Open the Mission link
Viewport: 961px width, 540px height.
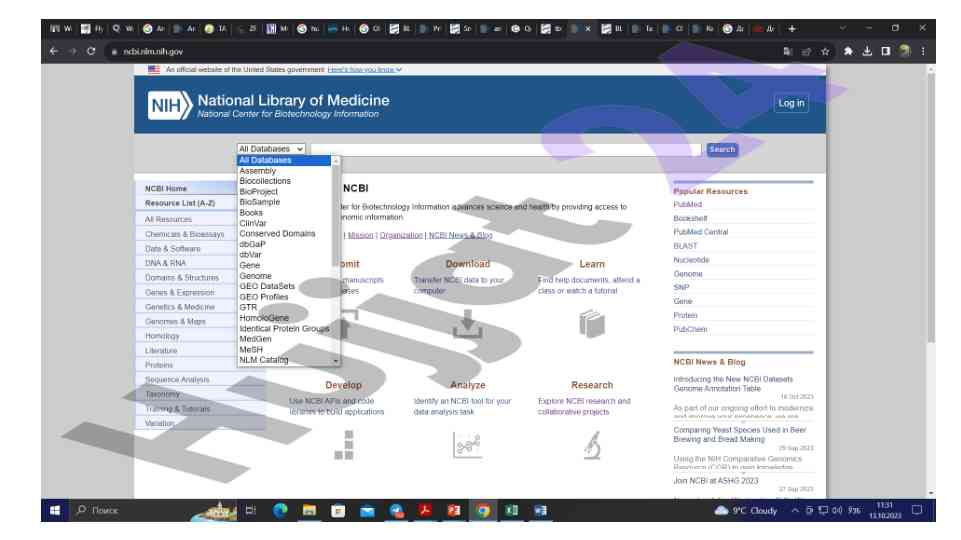click(360, 235)
